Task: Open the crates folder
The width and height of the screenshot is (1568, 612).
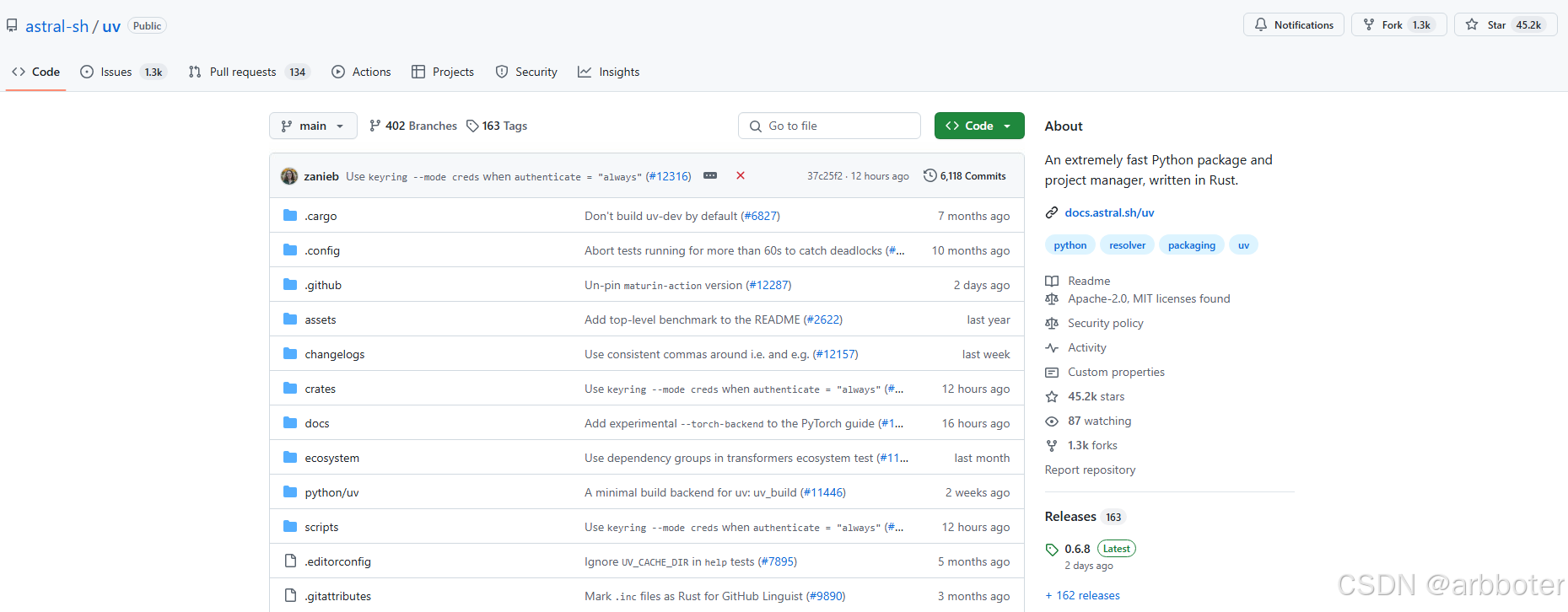Action: (321, 389)
